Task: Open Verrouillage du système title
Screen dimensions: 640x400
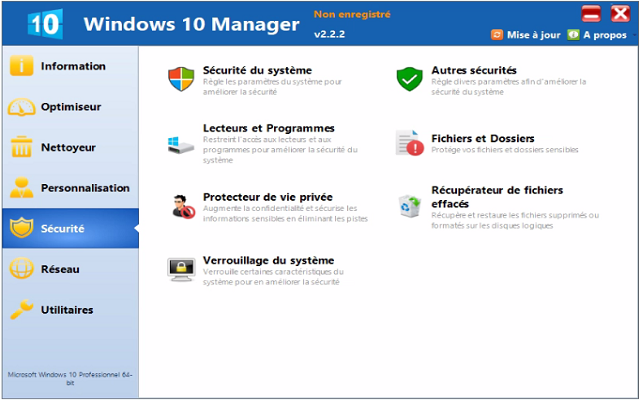Action: pyautogui.click(x=269, y=260)
